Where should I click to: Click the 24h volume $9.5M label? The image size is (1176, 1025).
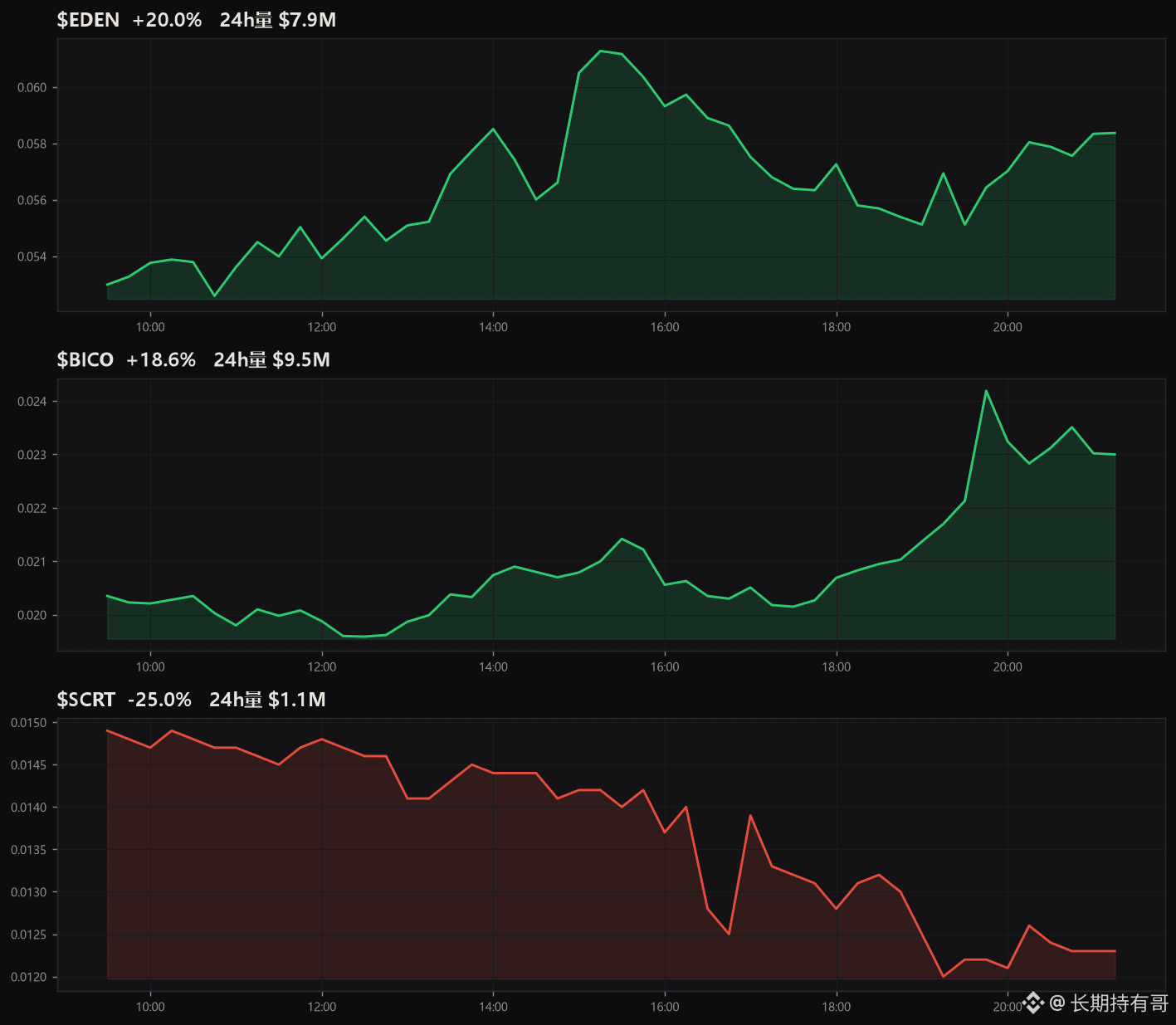(272, 359)
